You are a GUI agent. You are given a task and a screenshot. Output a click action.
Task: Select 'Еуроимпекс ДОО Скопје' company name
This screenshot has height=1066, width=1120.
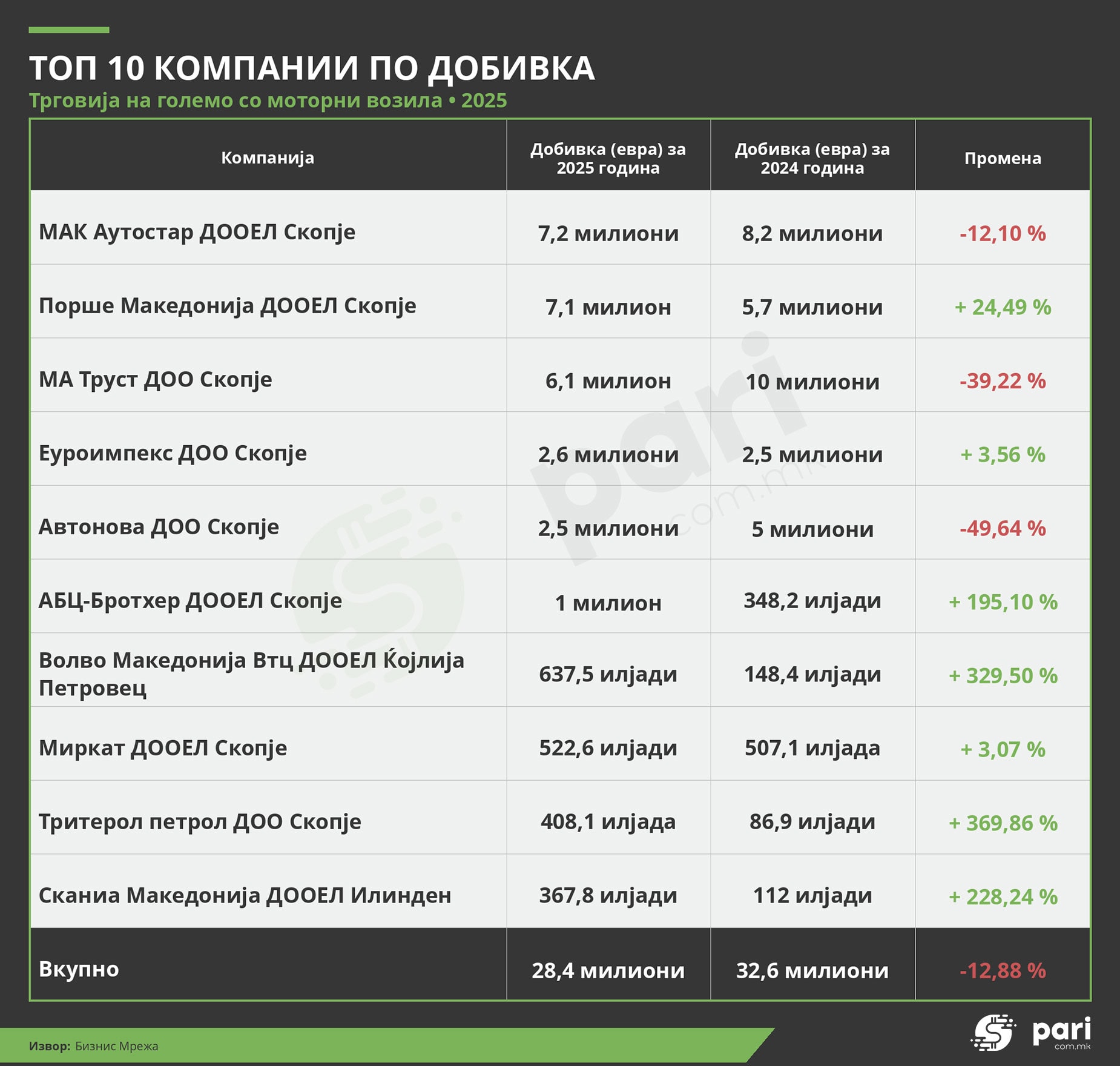[x=173, y=453]
